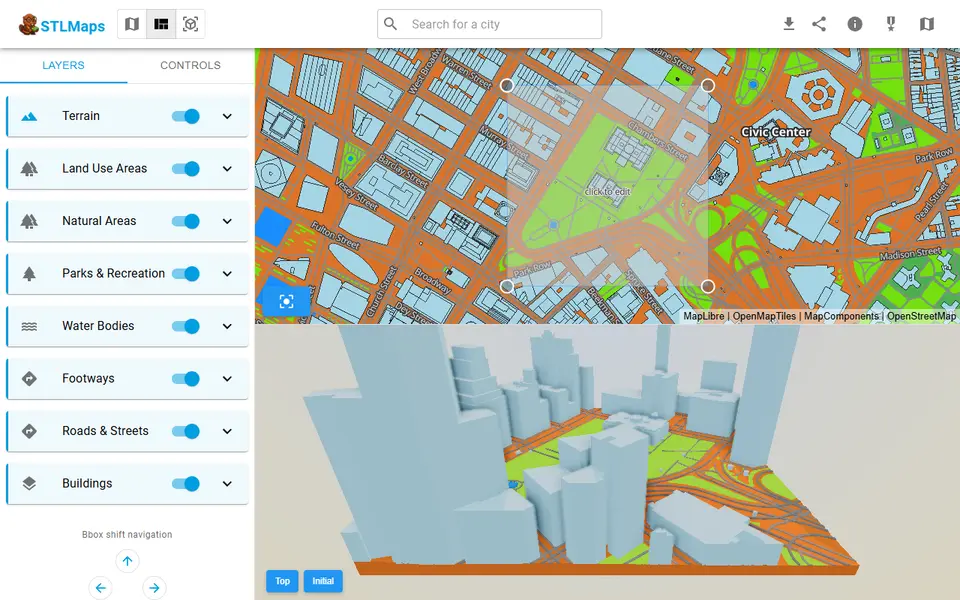Viewport: 960px width, 600px height.
Task: Open the OpenStreetMap attribution link
Action: (921, 316)
